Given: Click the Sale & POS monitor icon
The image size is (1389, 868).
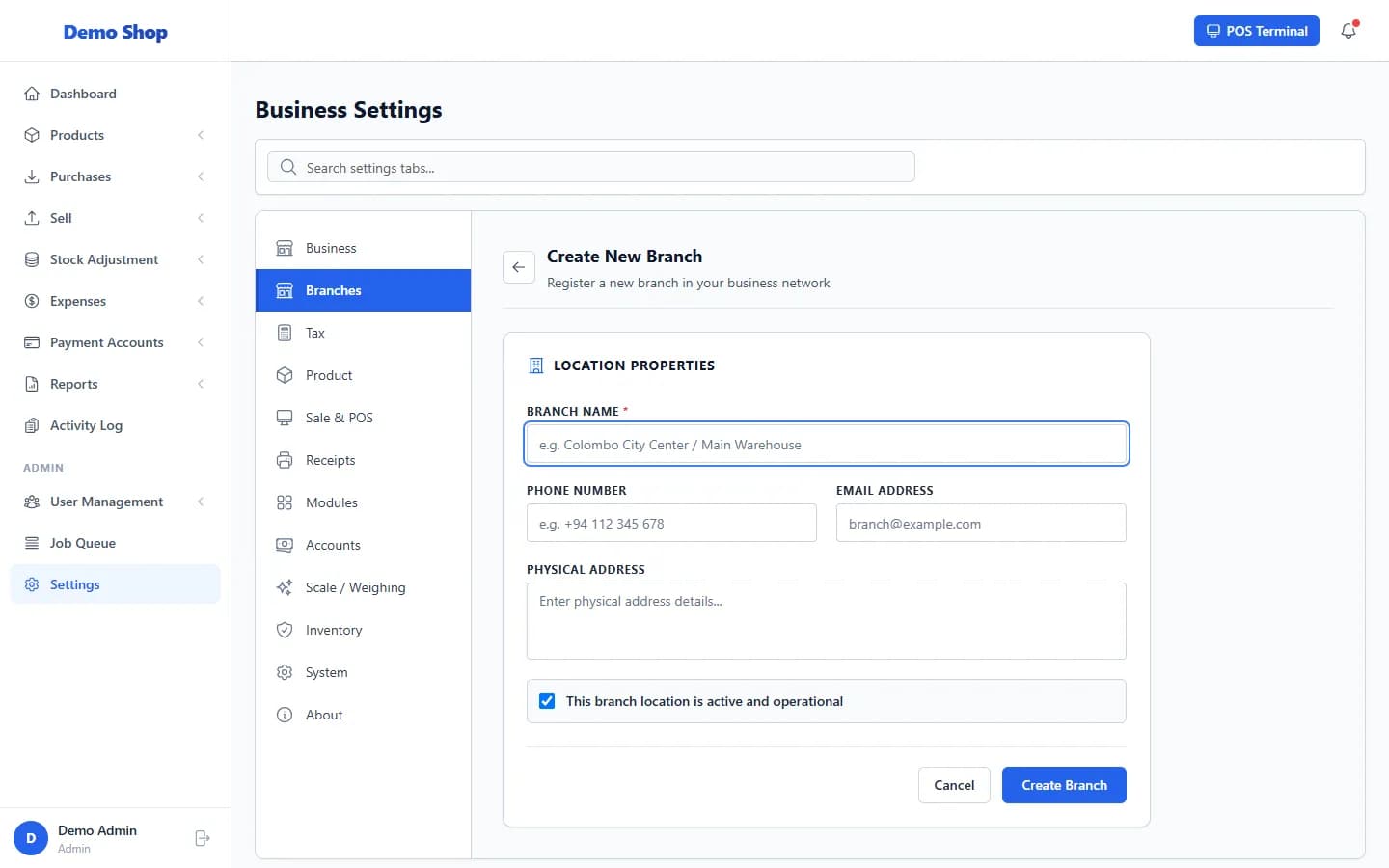Looking at the screenshot, I should pos(285,418).
